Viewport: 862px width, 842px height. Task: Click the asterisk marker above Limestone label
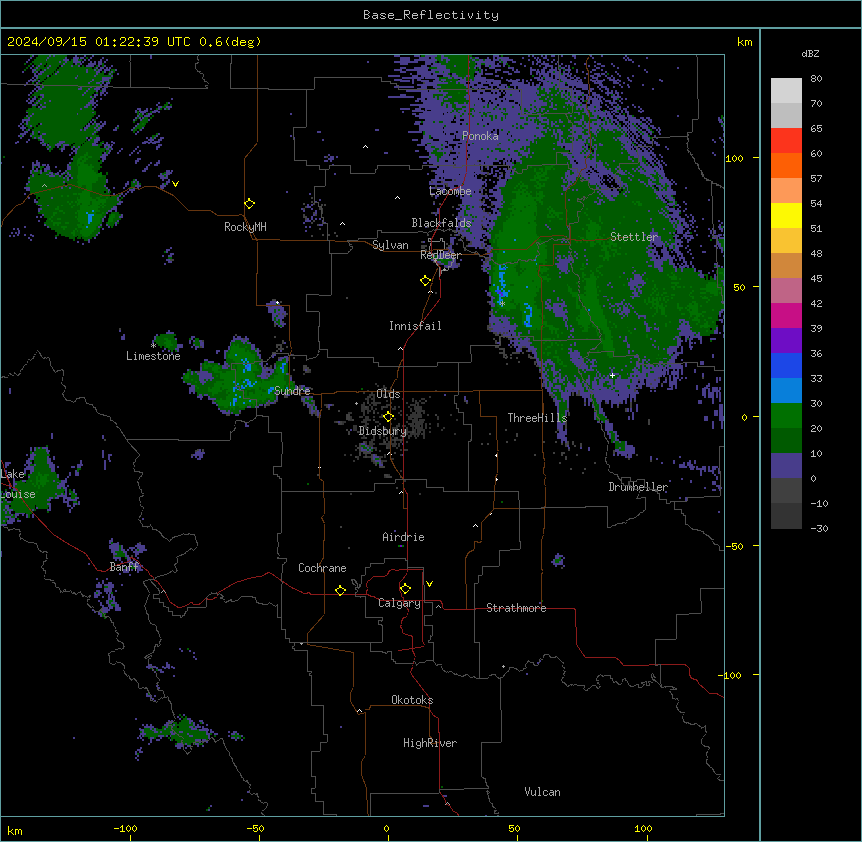[x=153, y=345]
